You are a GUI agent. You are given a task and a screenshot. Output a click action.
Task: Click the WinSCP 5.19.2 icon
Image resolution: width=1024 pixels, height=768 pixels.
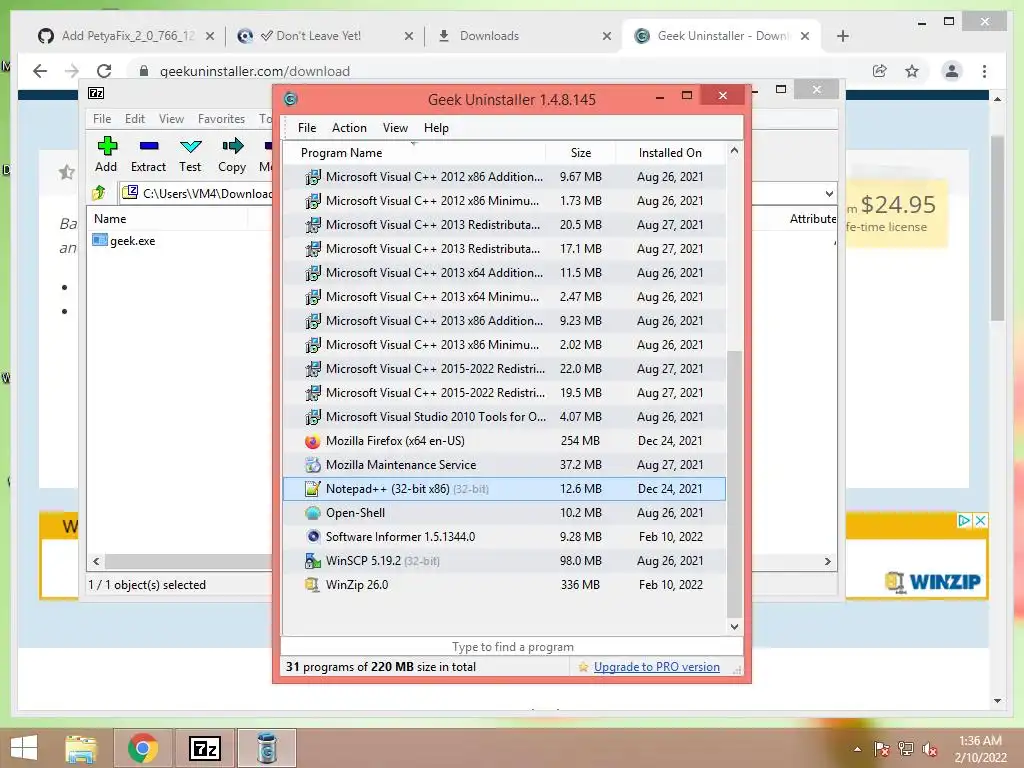pyautogui.click(x=313, y=561)
